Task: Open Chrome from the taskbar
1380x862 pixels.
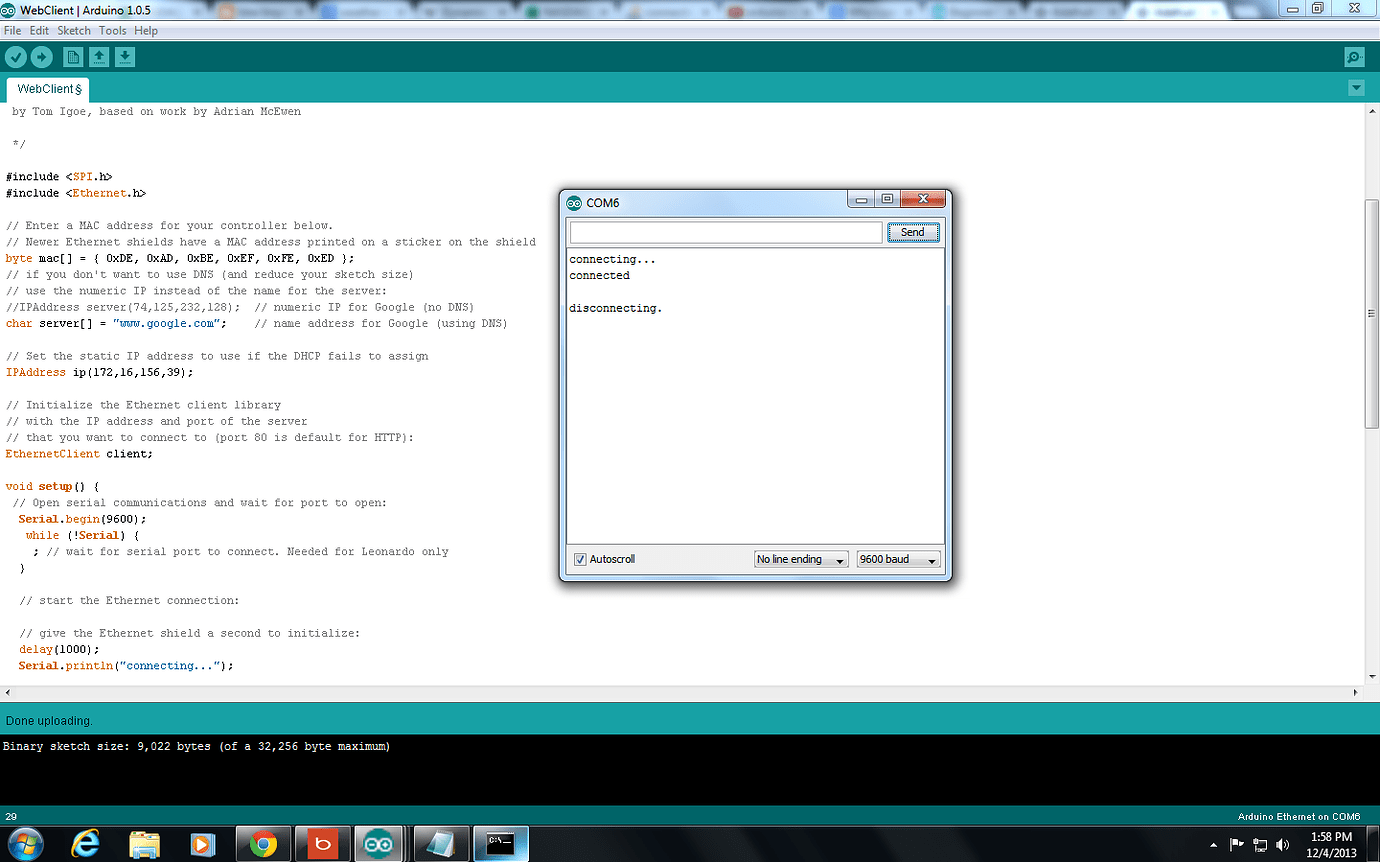Action: 263,844
